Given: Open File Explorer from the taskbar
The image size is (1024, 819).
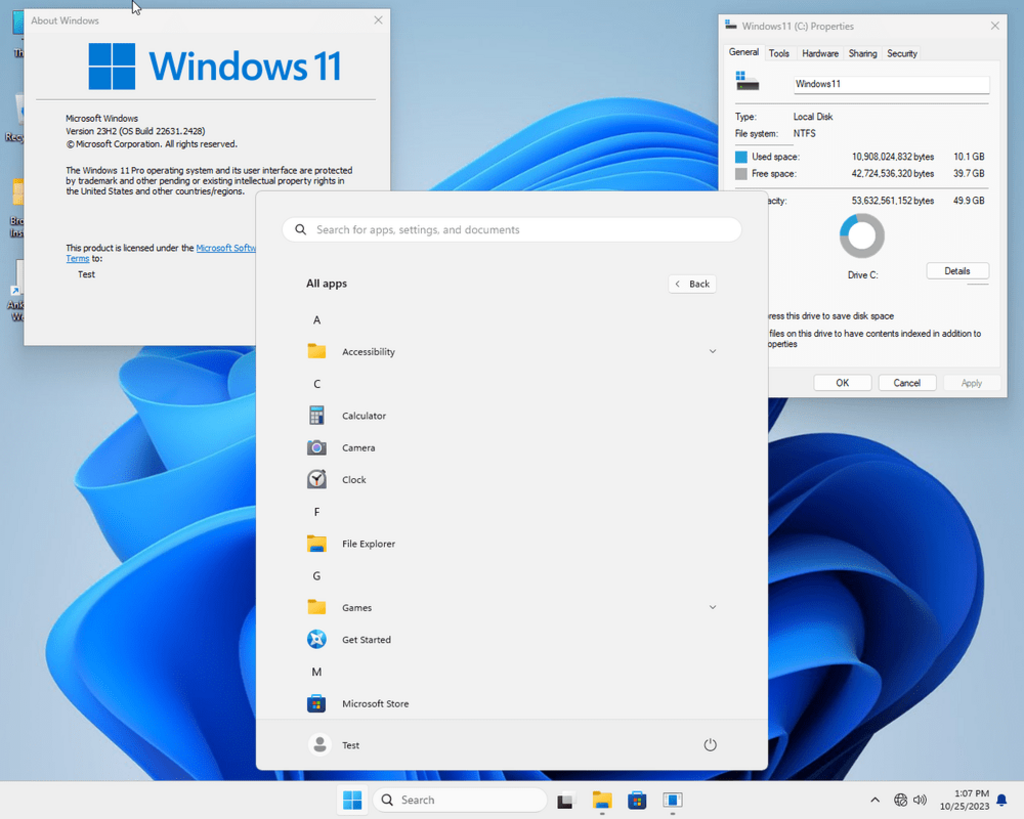Looking at the screenshot, I should (x=602, y=800).
